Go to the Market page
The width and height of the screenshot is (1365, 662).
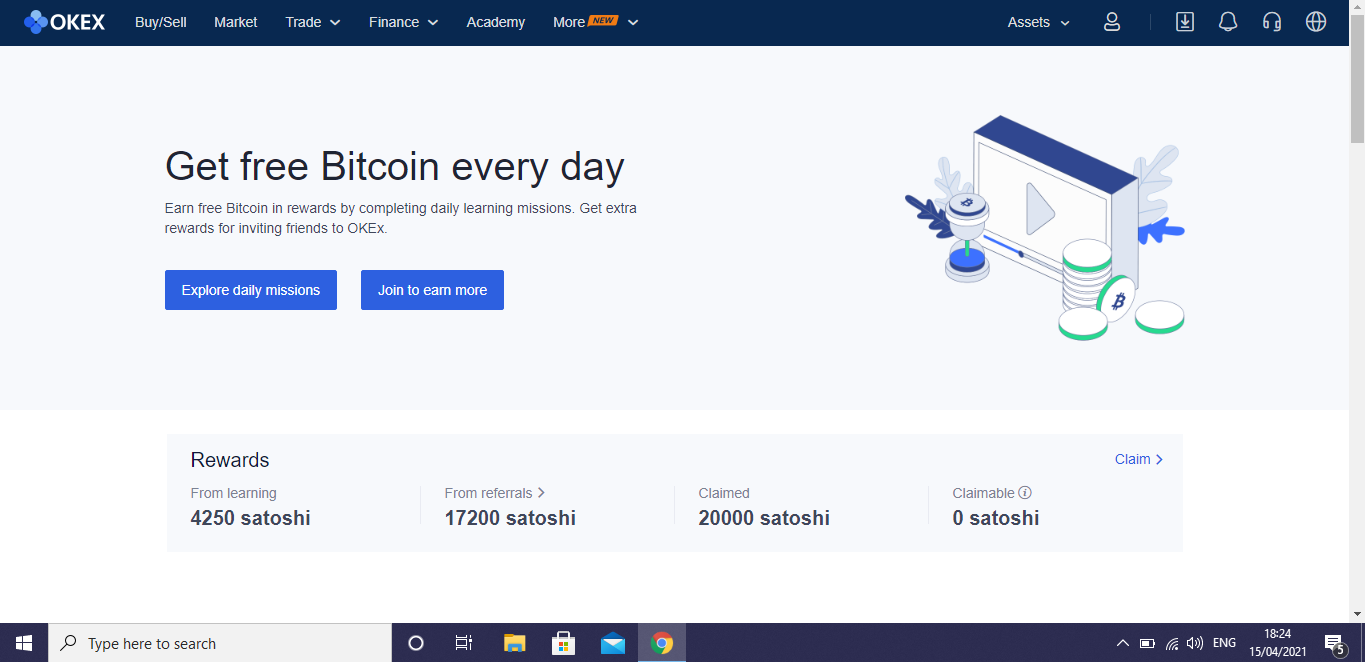[x=235, y=21]
